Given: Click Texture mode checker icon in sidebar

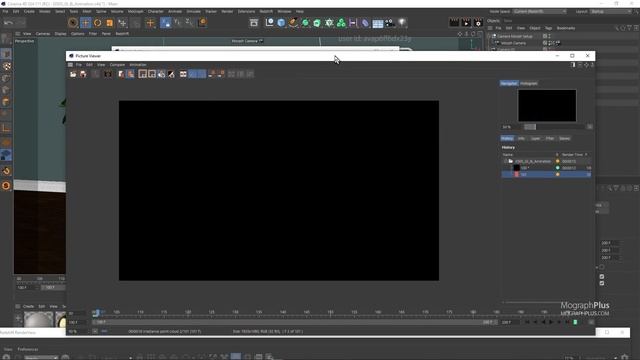Looking at the screenshot, I should tap(6, 66).
